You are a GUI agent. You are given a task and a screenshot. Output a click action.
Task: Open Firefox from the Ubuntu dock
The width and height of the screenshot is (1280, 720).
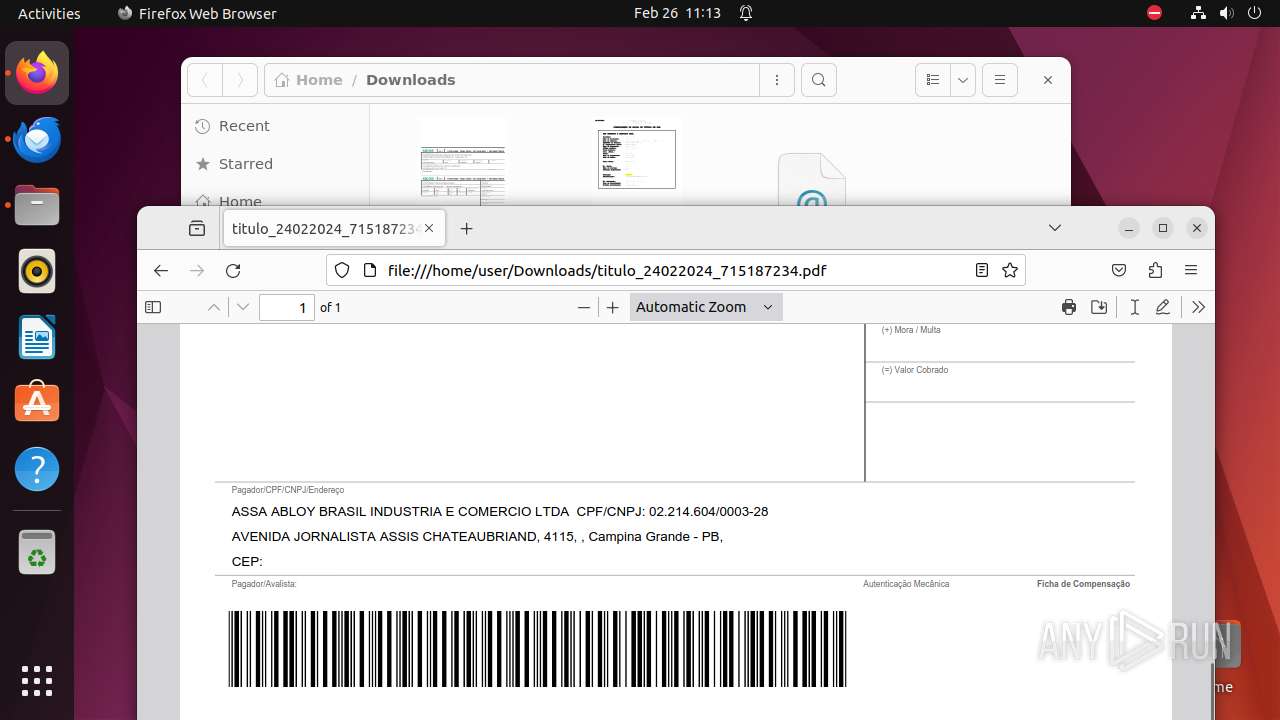coord(37,73)
